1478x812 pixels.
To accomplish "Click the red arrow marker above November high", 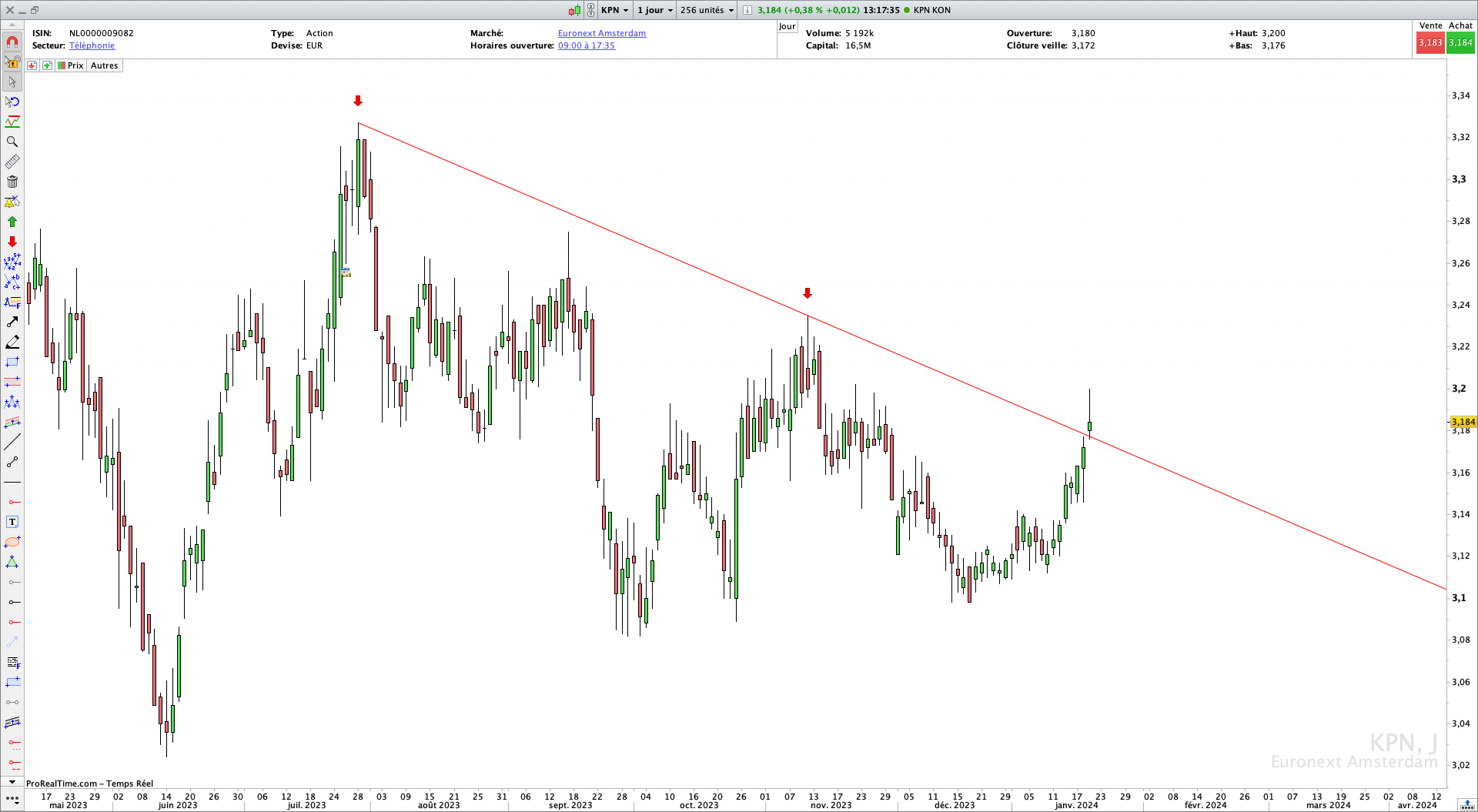I will coord(808,293).
